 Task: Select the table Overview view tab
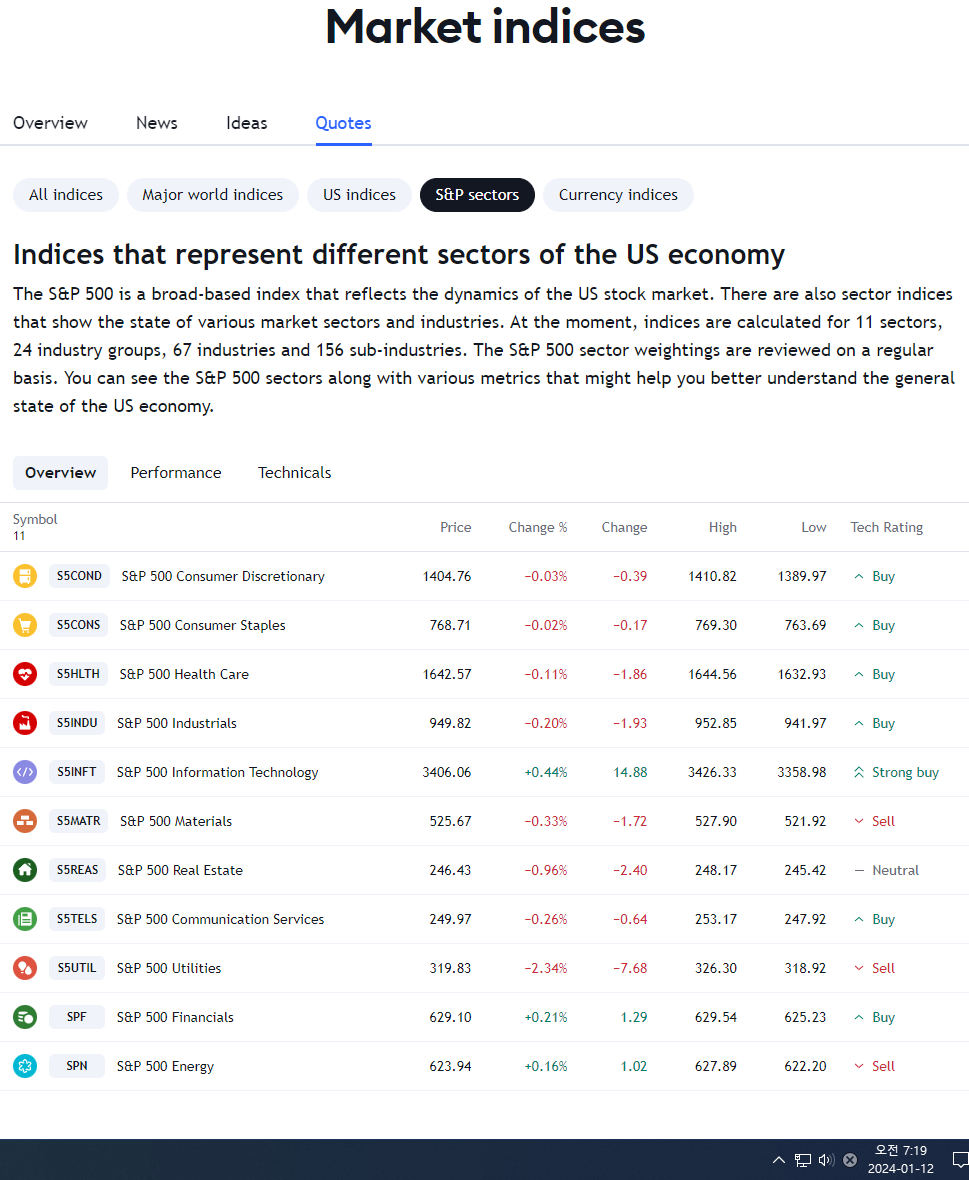(60, 473)
